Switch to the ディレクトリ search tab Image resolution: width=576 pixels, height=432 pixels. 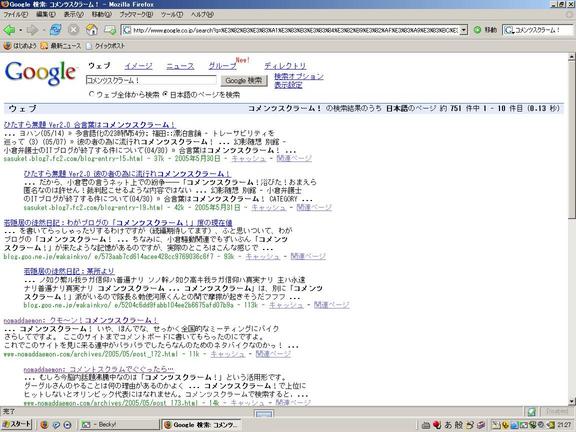point(285,66)
